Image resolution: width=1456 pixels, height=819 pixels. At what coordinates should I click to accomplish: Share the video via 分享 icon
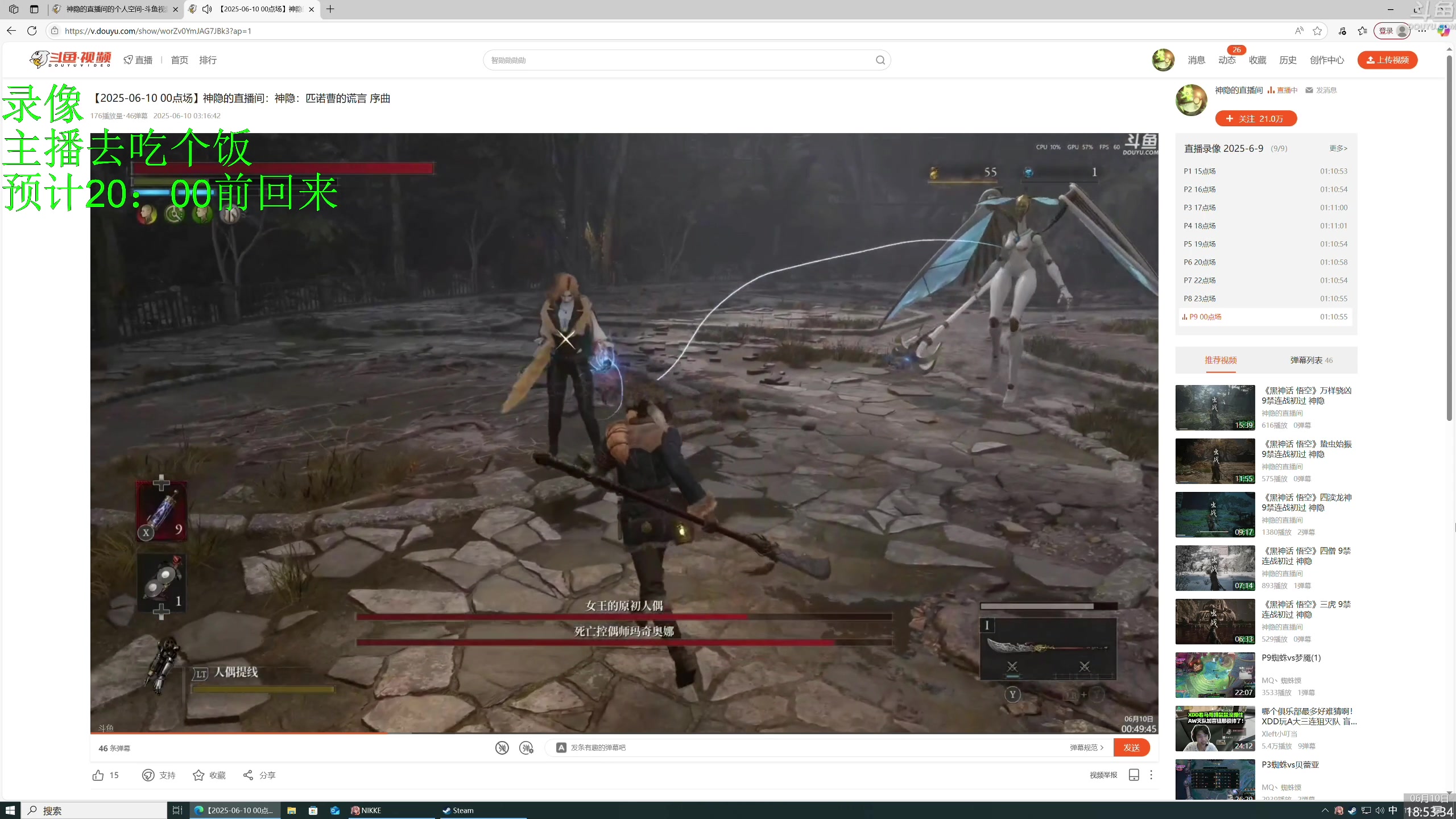pyautogui.click(x=248, y=775)
